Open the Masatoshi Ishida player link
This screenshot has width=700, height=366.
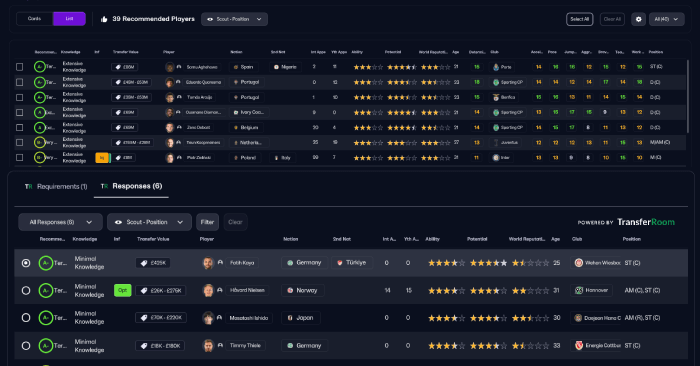pos(249,318)
